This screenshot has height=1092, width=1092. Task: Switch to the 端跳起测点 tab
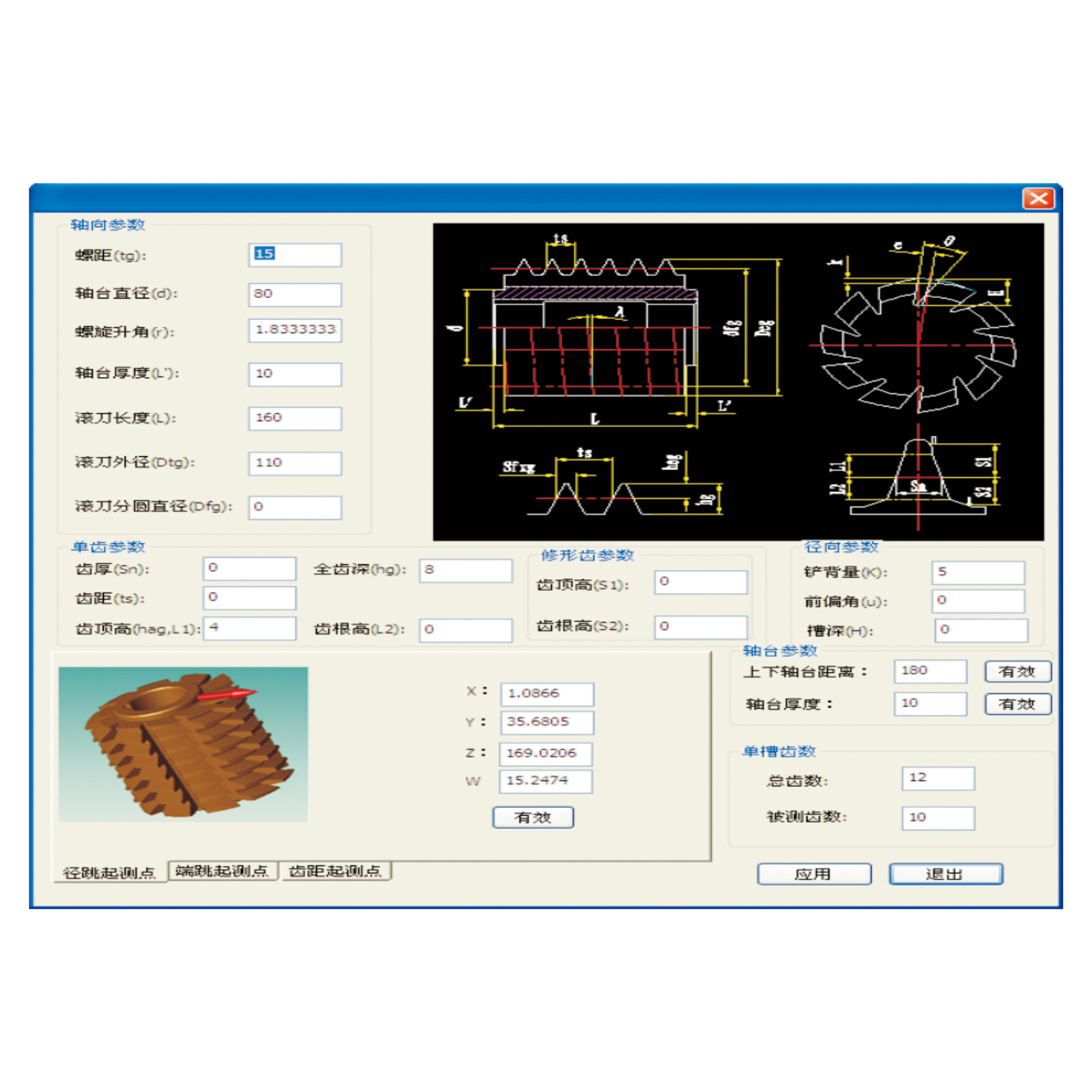tap(222, 871)
